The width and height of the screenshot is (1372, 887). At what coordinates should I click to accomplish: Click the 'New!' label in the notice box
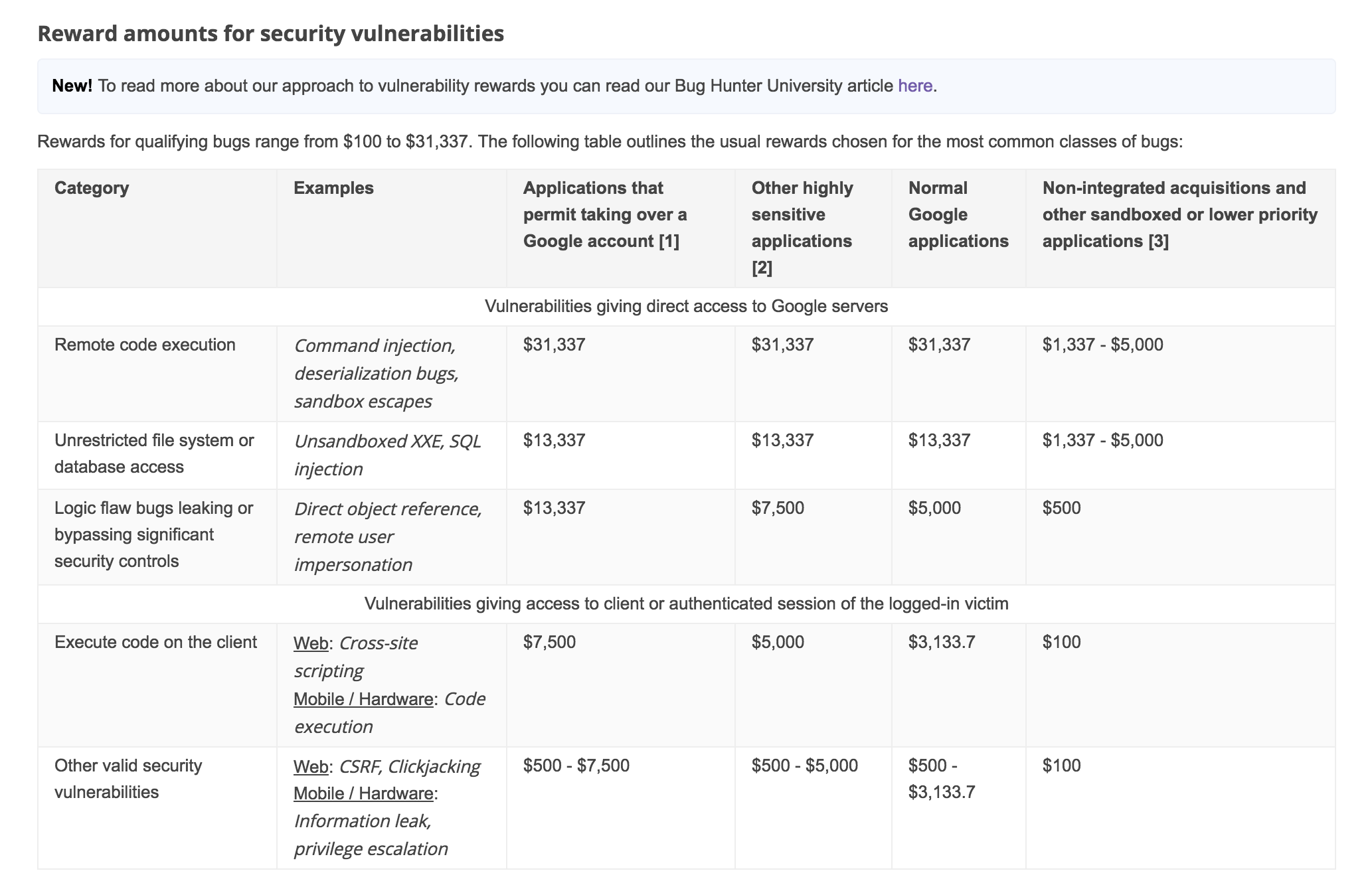pos(72,86)
